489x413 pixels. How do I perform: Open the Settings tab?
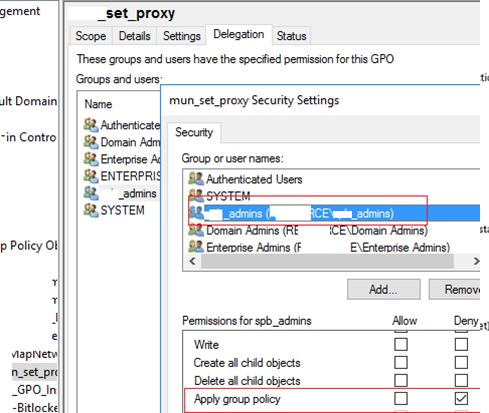pos(182,36)
